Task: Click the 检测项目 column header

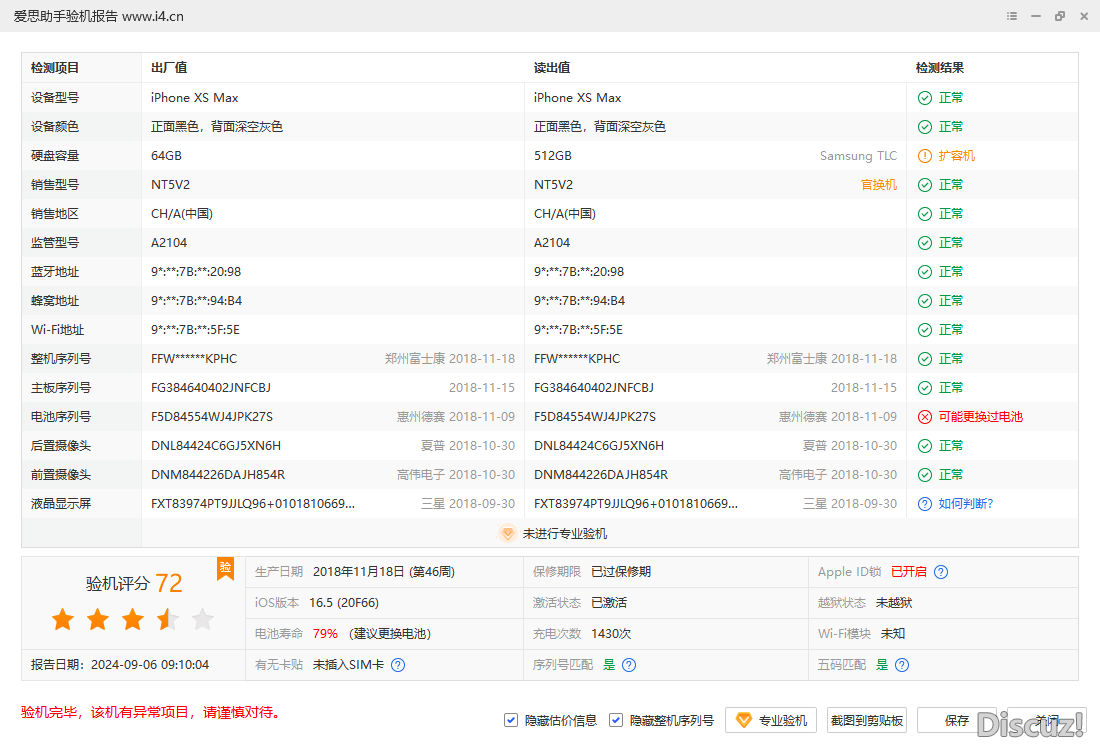Action: pyautogui.click(x=55, y=68)
